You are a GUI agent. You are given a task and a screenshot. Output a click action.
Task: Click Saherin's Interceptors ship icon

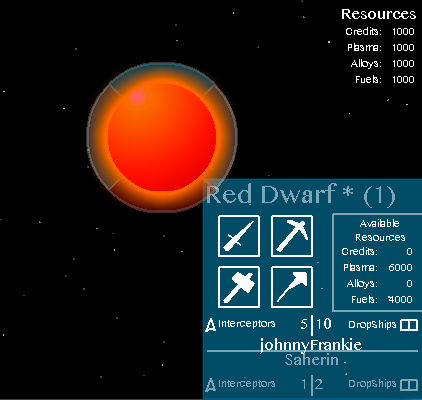tap(210, 385)
